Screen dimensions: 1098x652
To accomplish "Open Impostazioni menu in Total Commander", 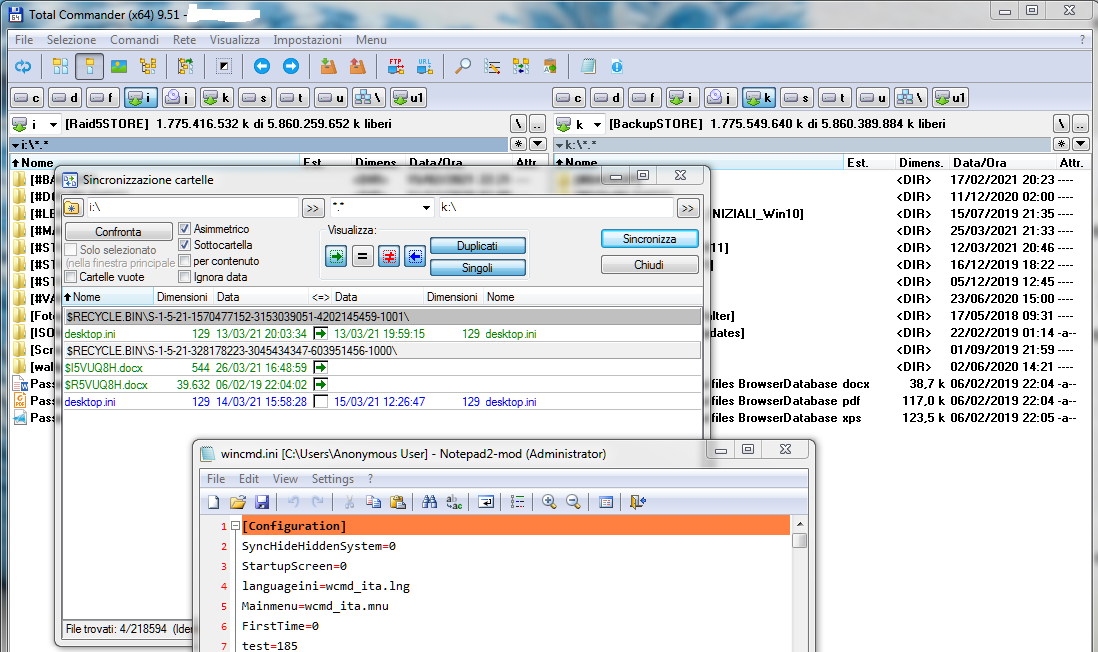I will (307, 40).
